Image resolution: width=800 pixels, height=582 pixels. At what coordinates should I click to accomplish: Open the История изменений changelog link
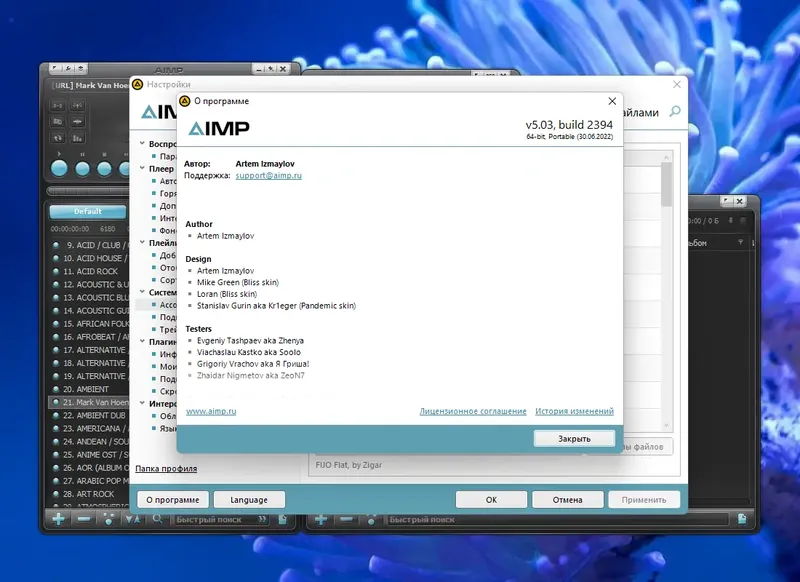pyautogui.click(x=575, y=411)
